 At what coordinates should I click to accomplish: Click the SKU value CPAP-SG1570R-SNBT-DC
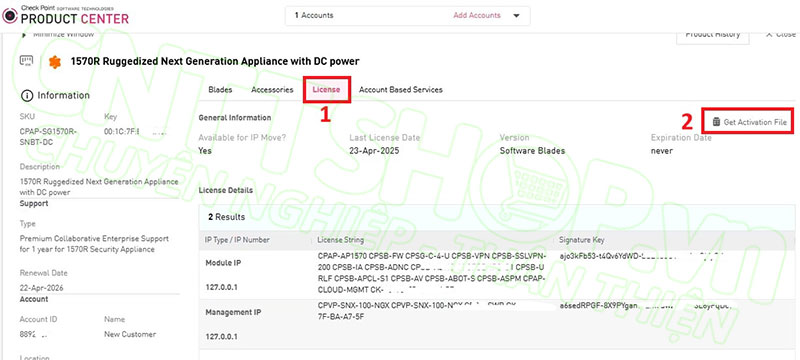[x=48, y=136]
